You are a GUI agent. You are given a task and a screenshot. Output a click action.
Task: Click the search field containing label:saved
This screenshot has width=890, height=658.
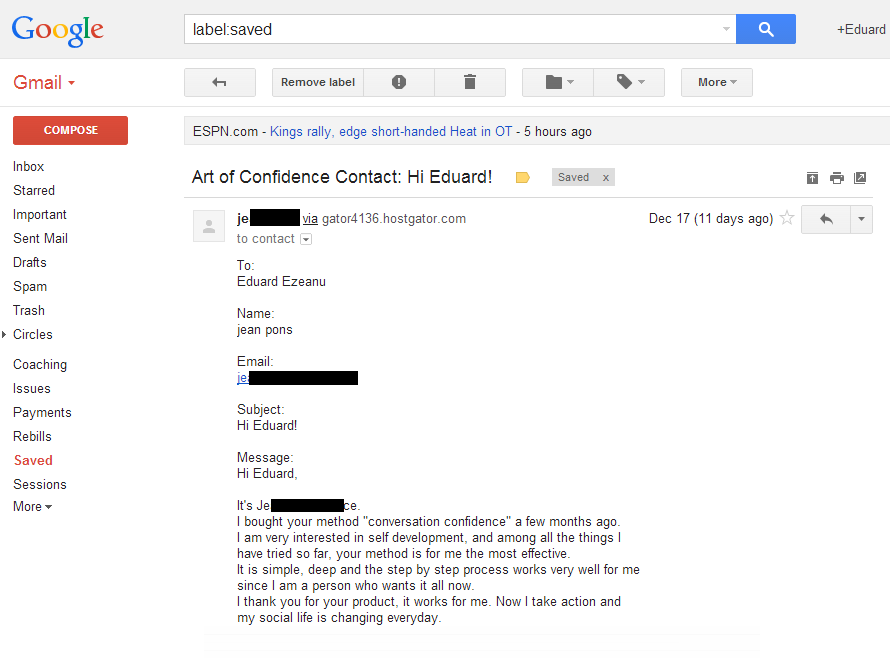(x=460, y=29)
